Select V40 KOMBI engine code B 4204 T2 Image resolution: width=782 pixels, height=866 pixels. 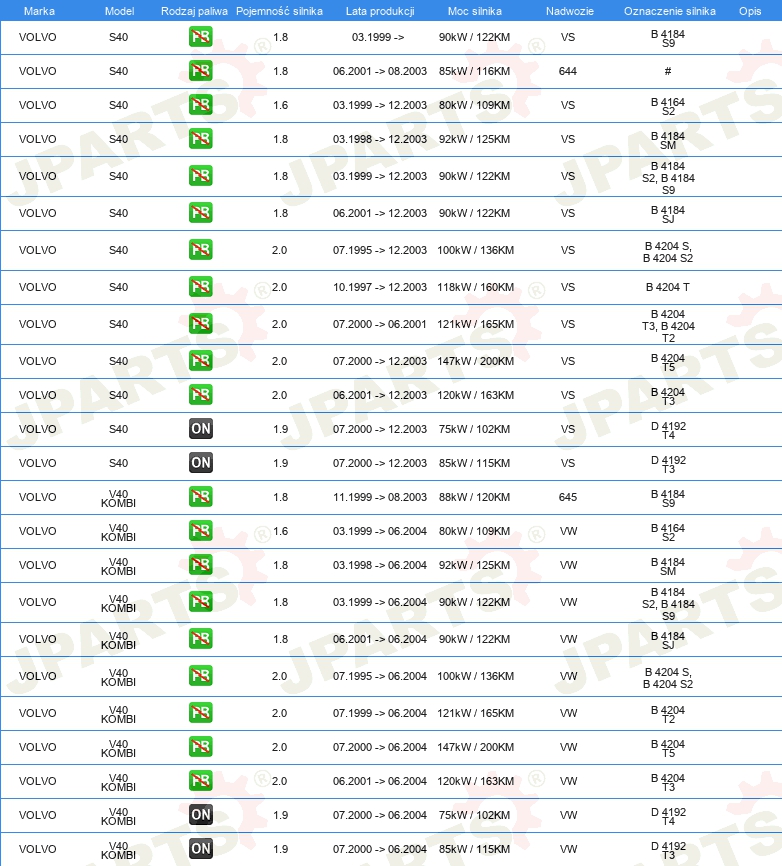pos(668,714)
